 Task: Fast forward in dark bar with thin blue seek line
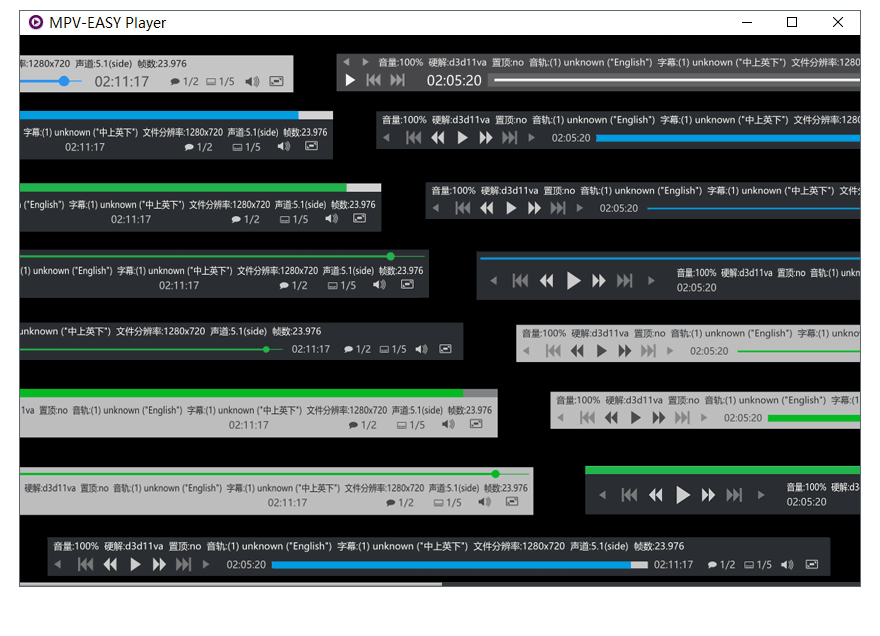[534, 208]
